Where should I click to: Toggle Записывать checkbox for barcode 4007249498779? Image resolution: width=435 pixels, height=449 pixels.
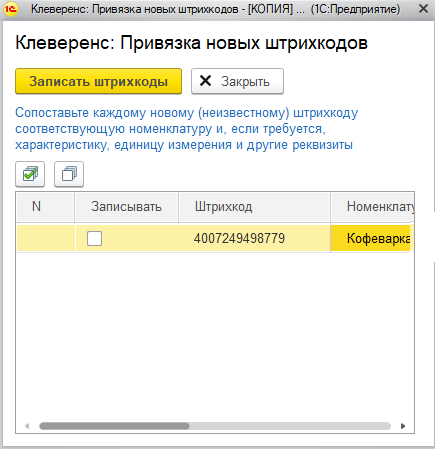point(94,239)
